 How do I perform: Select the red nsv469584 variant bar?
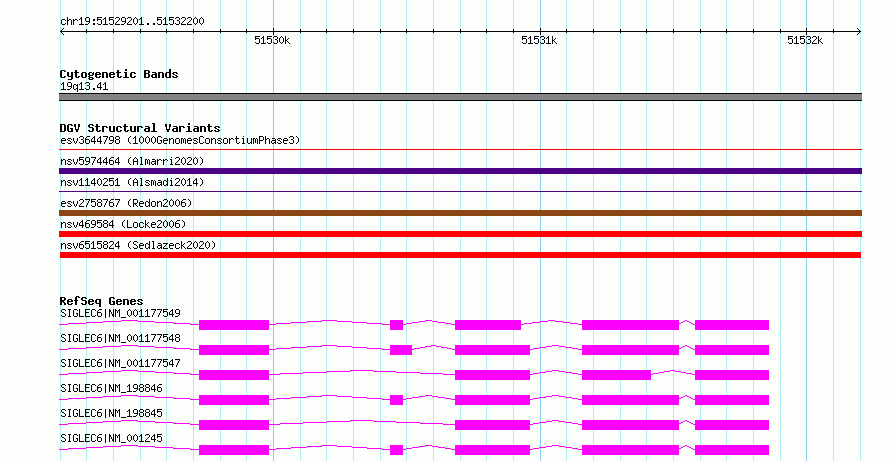tap(460, 234)
